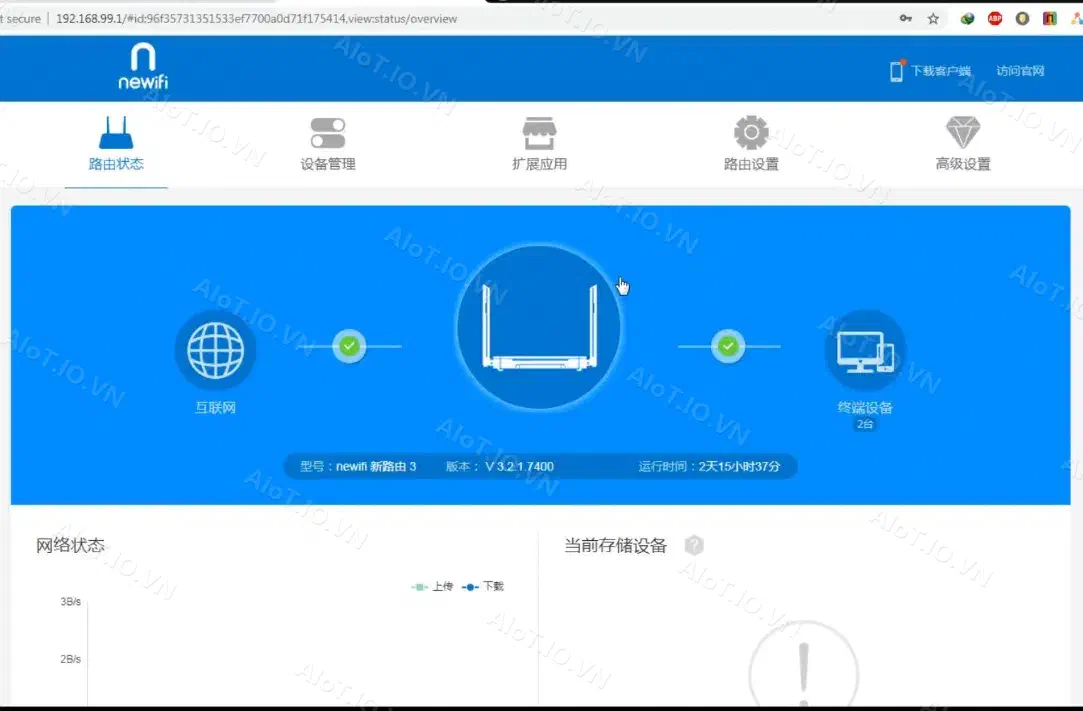
Task: Click the 3B/s axis label
Action: click(x=70, y=602)
